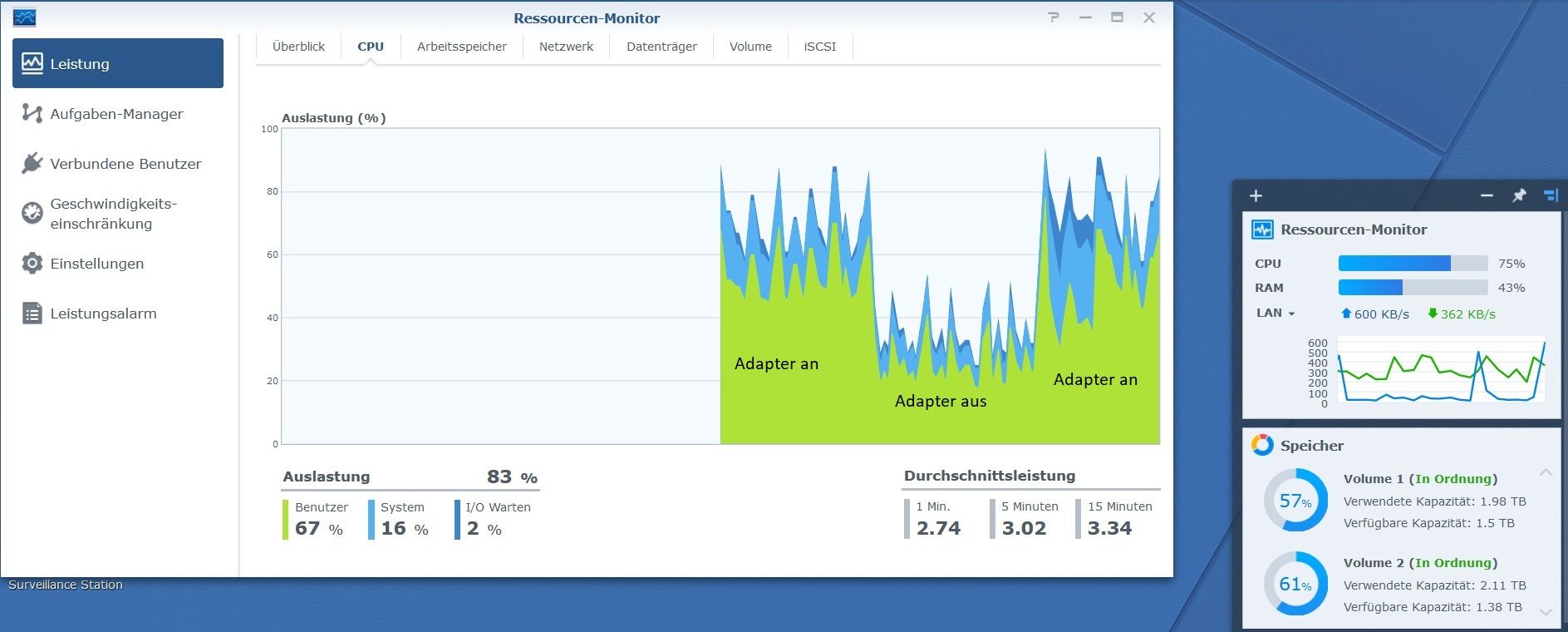1568x632 pixels.
Task: Select the CPU tab
Action: 371,47
